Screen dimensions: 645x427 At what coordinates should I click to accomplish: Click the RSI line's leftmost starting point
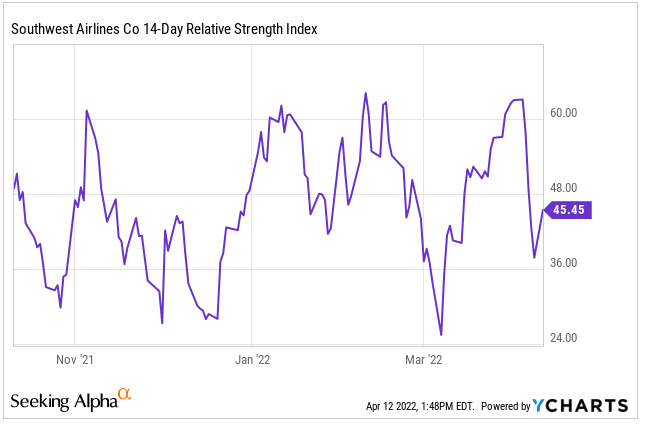click(13, 187)
